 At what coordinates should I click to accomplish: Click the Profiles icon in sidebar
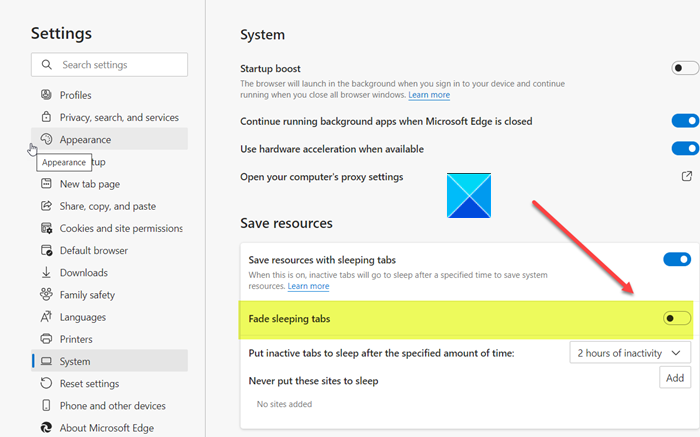(46, 95)
